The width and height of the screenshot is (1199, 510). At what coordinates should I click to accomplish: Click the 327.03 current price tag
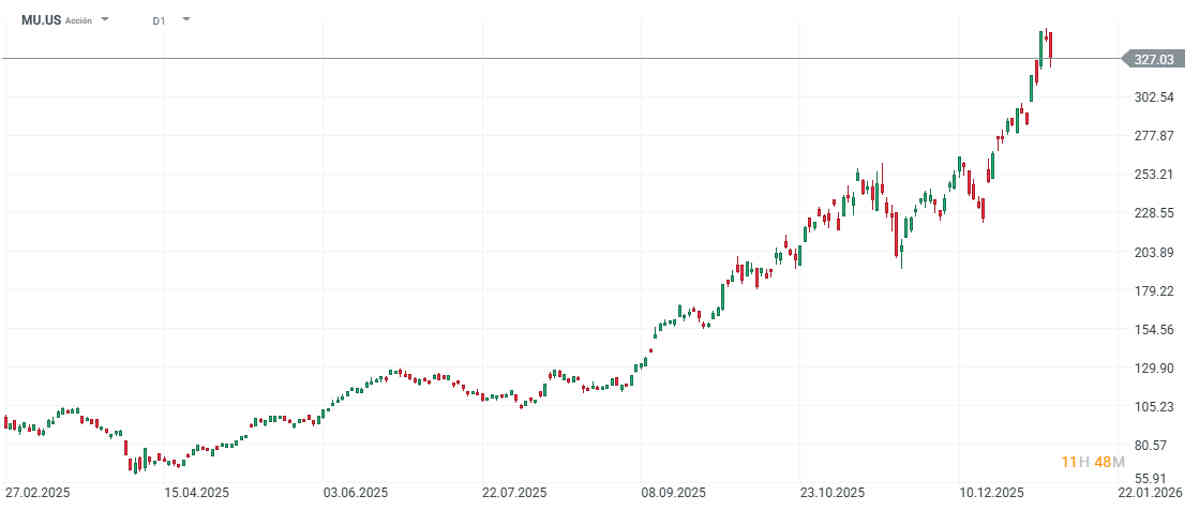(x=1153, y=60)
